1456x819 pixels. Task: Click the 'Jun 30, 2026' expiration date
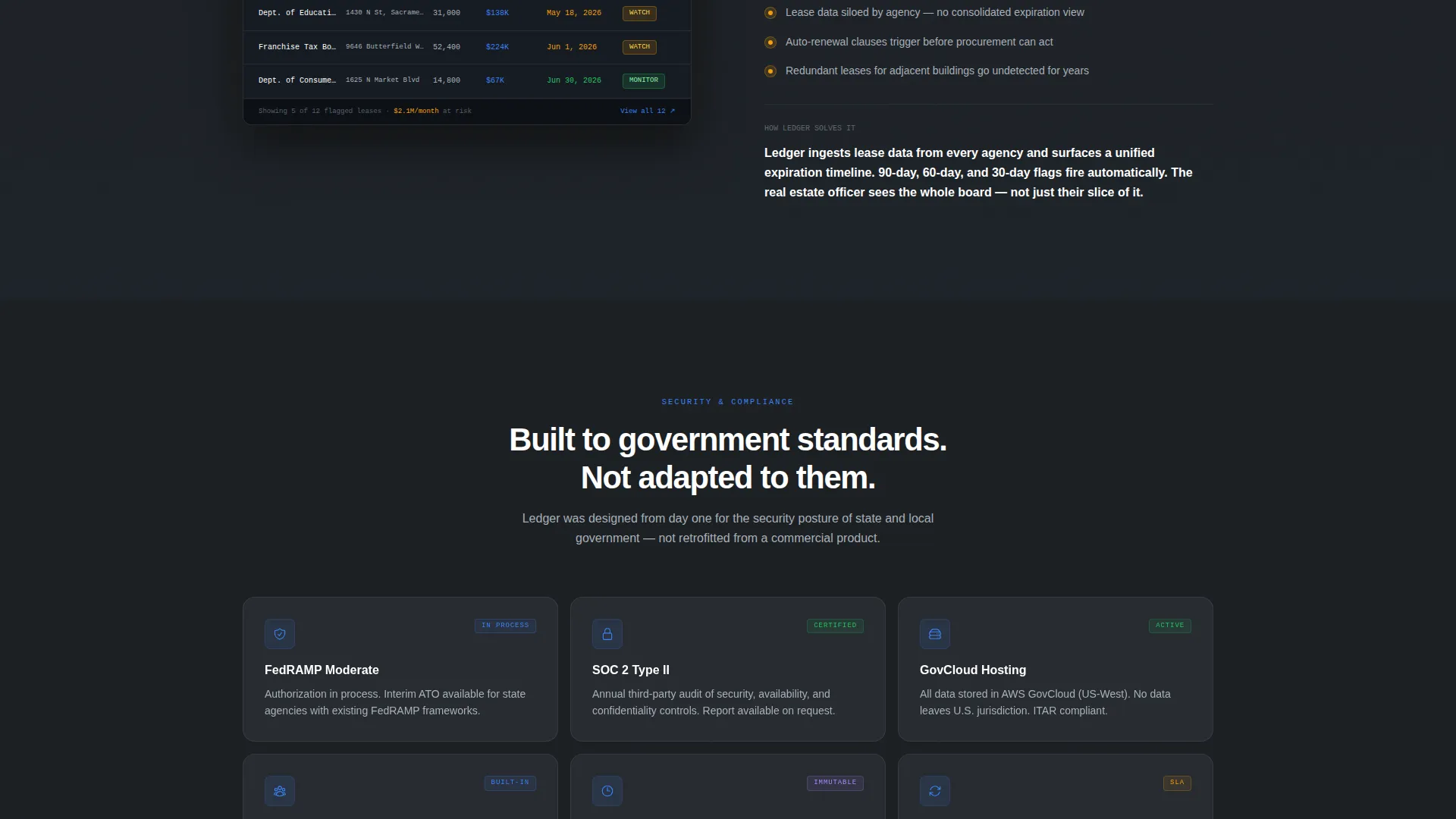coord(574,80)
